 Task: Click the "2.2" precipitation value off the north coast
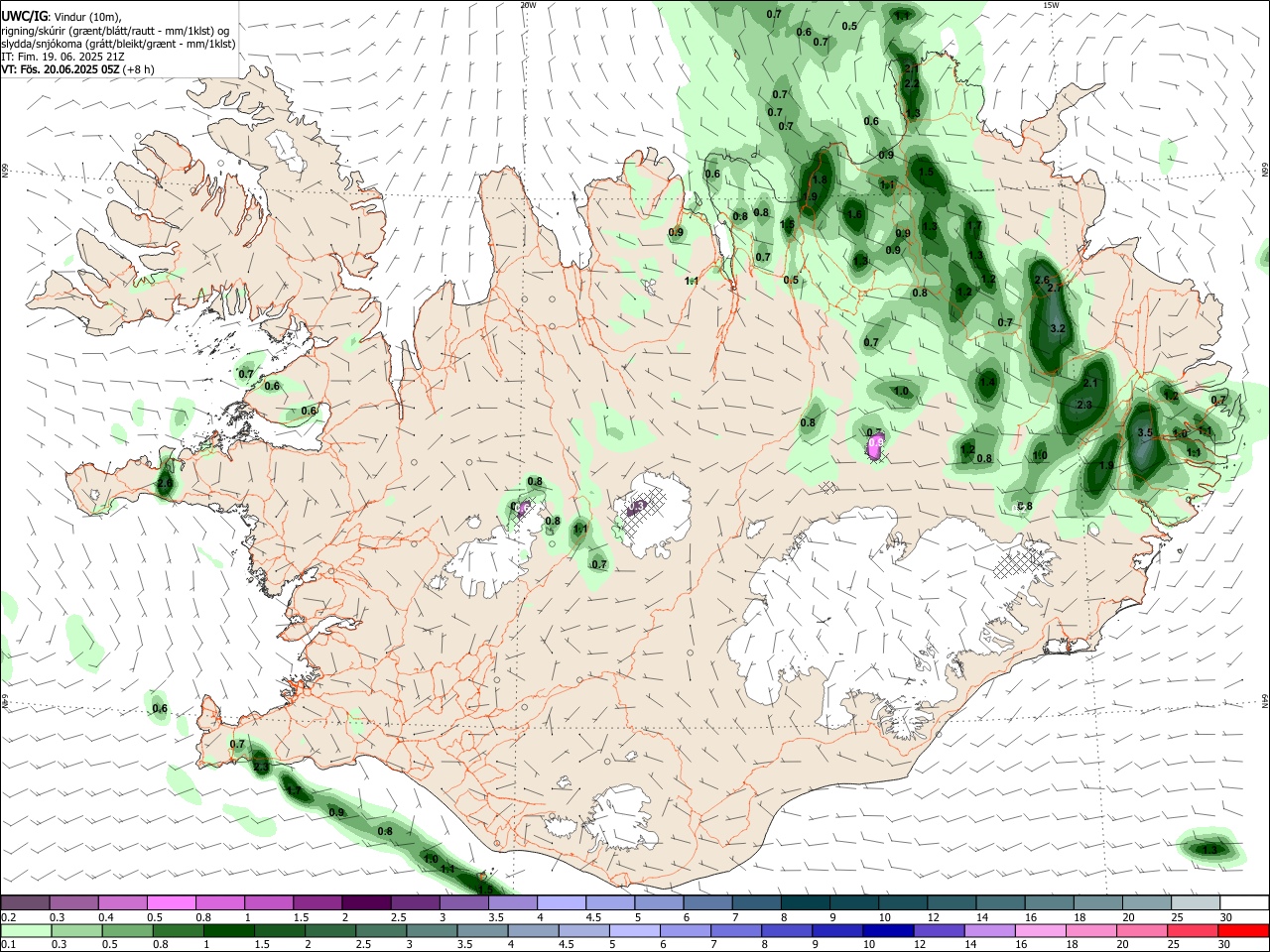click(x=912, y=83)
